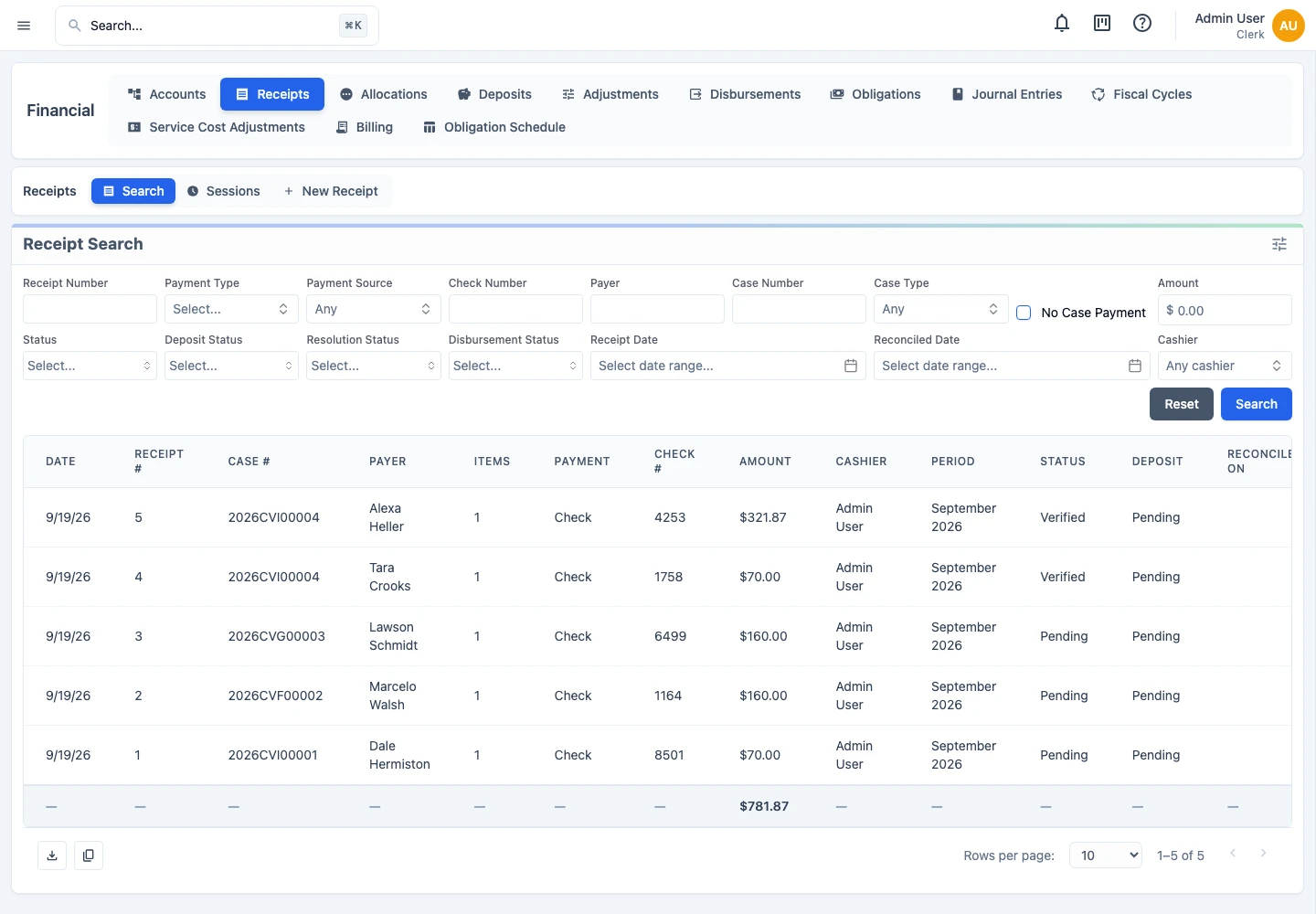Change the Rows per page selector

click(x=1106, y=856)
